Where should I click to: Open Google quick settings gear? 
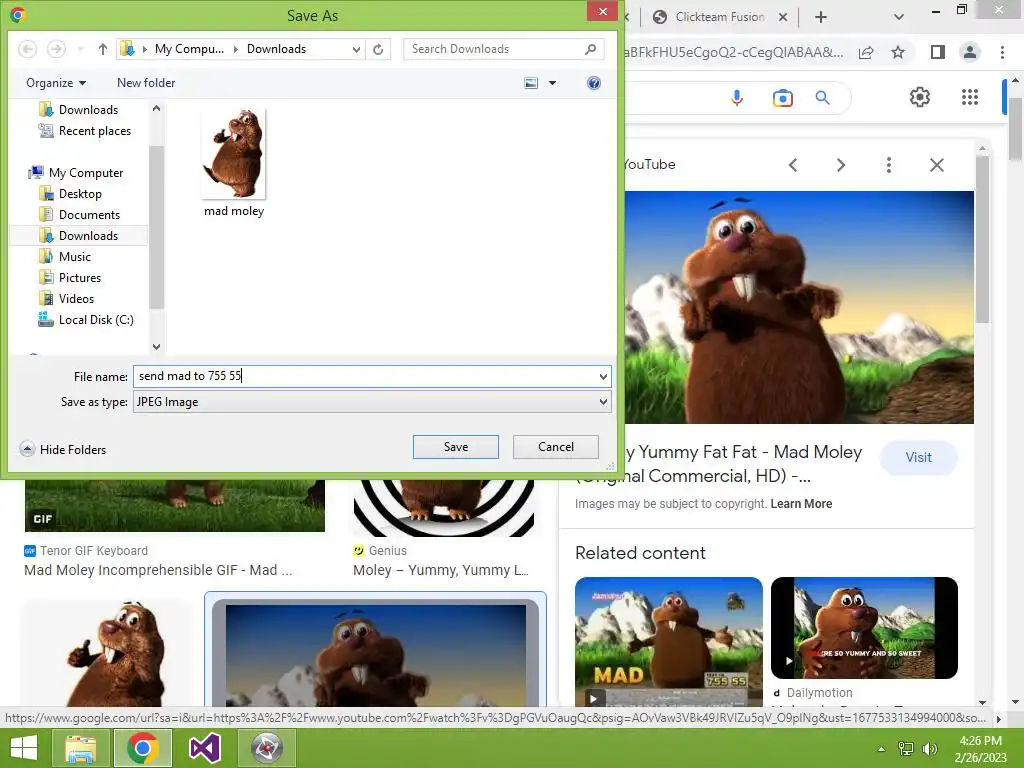(920, 97)
